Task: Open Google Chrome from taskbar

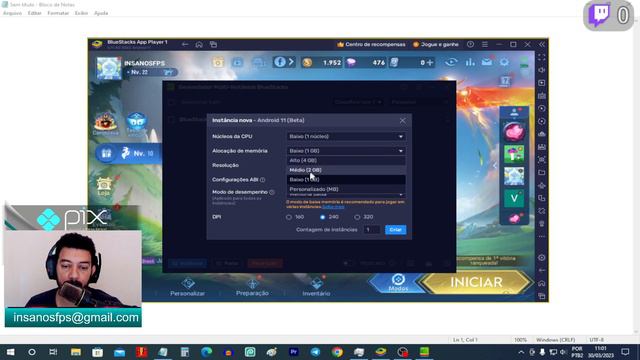Action: pos(337,352)
